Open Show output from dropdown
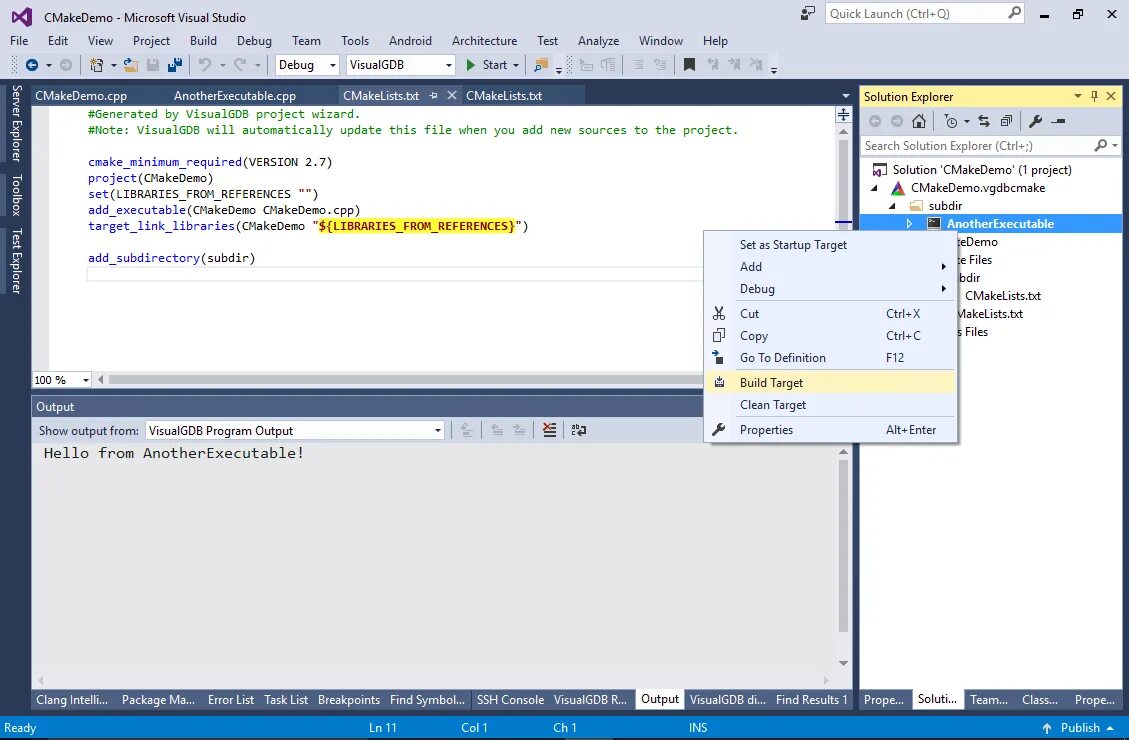Viewport: 1129px width, 740px height. click(438, 430)
